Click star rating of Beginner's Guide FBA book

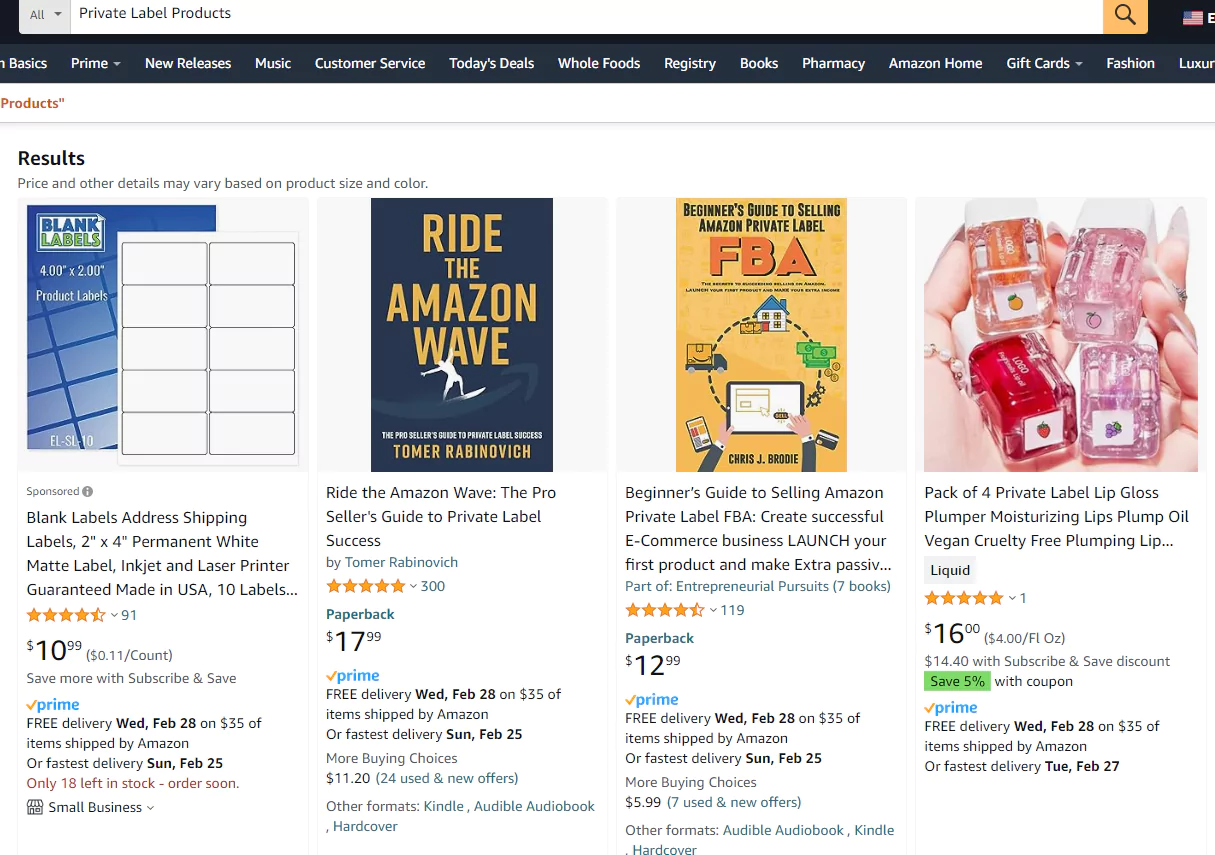(x=664, y=610)
